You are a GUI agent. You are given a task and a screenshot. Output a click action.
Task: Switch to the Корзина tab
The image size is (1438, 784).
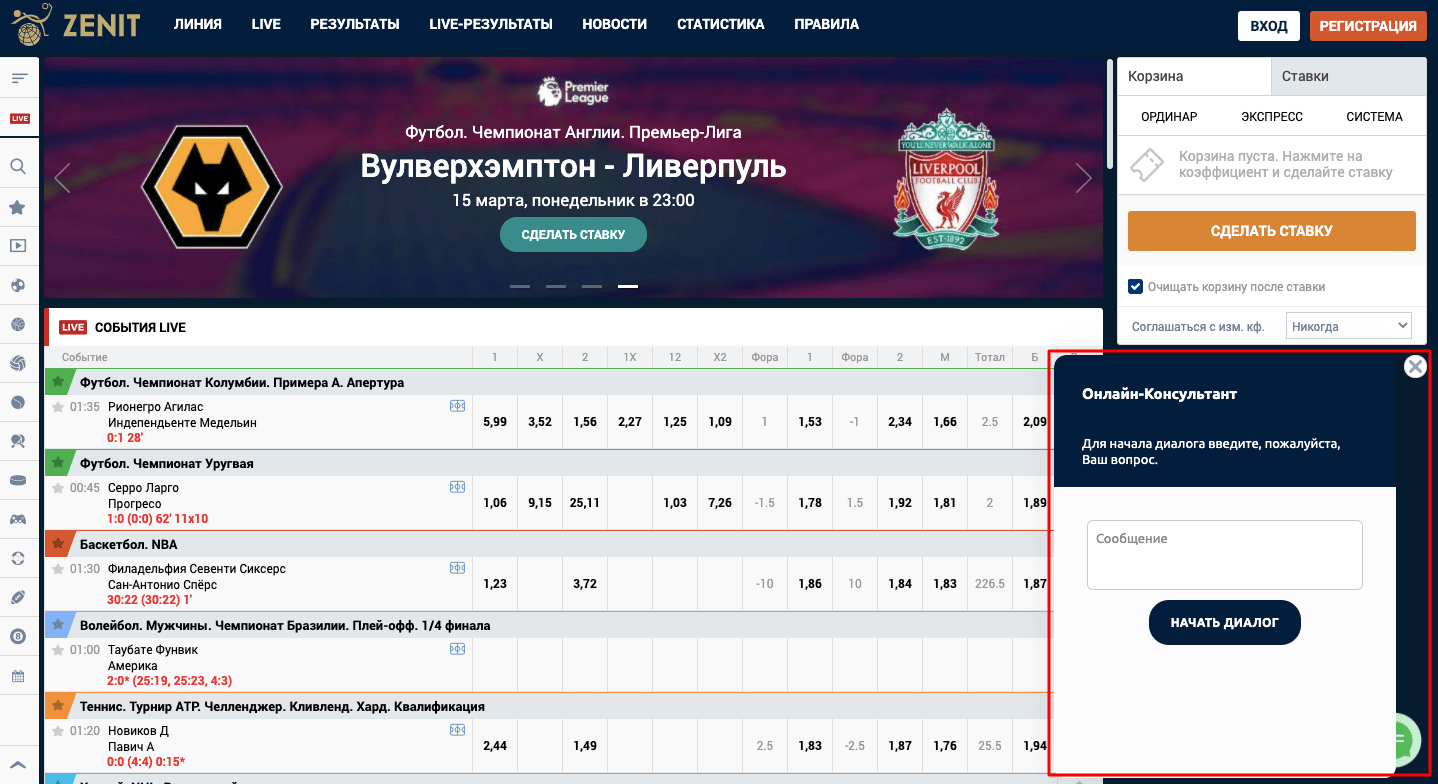(x=1194, y=76)
